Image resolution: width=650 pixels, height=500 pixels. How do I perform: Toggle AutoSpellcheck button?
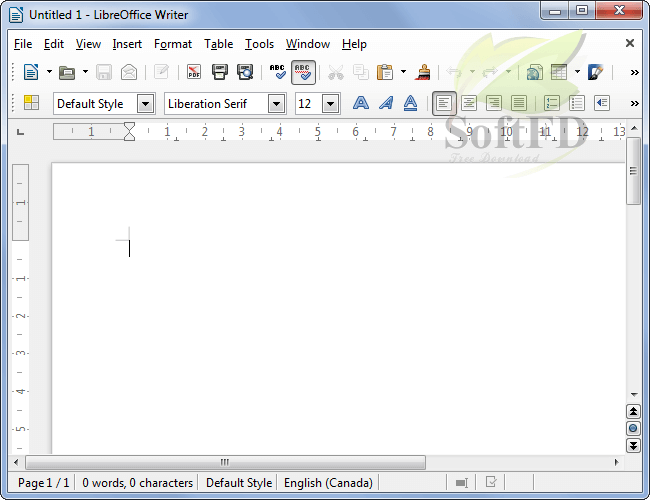(x=303, y=72)
